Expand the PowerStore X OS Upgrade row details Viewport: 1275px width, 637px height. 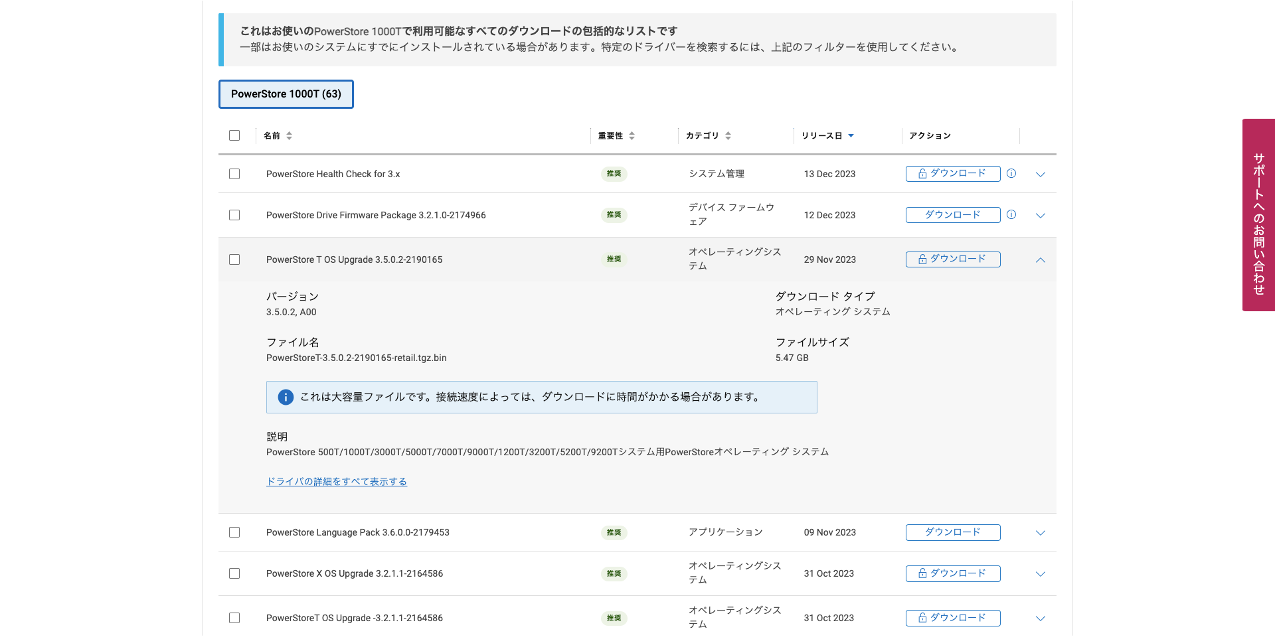pyautogui.click(x=1040, y=574)
